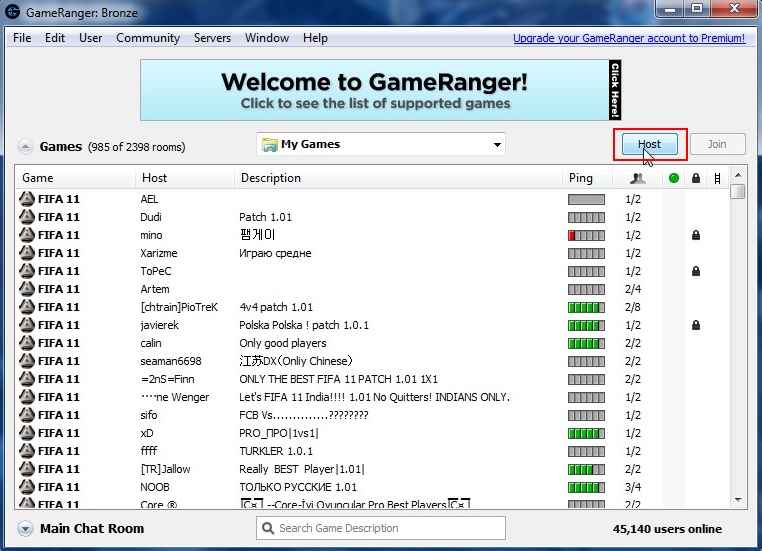Image resolution: width=762 pixels, height=551 pixels.
Task: Sort by the green status circle column
Action: pyautogui.click(x=674, y=178)
